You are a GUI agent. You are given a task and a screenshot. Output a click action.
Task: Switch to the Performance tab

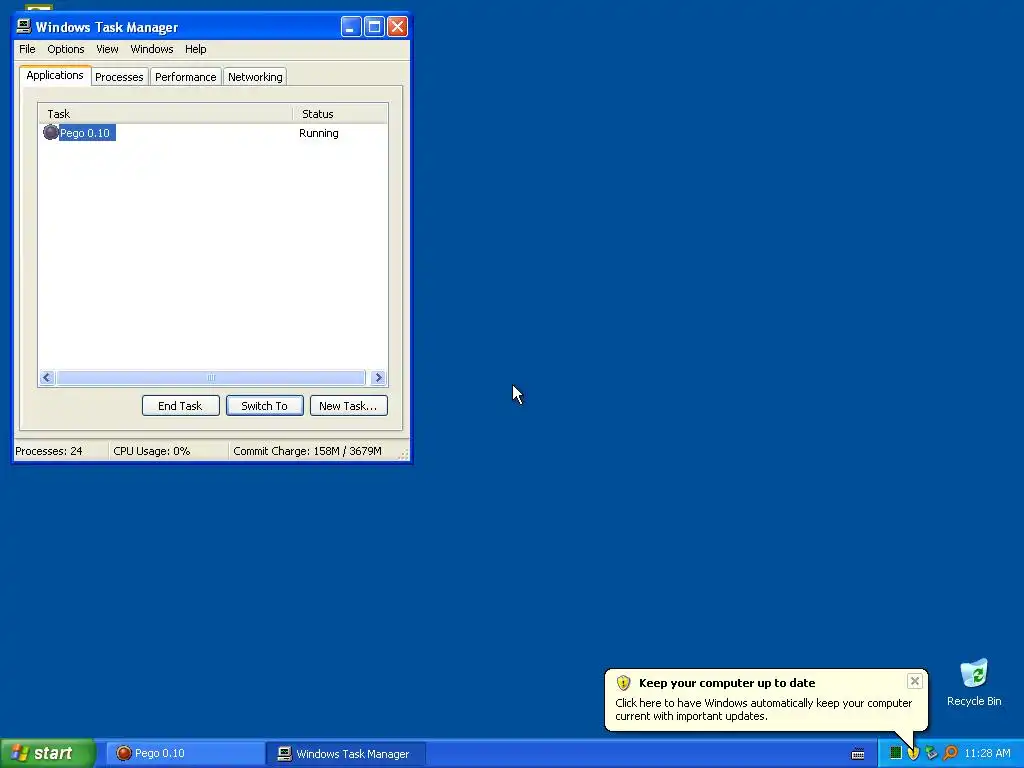click(185, 77)
